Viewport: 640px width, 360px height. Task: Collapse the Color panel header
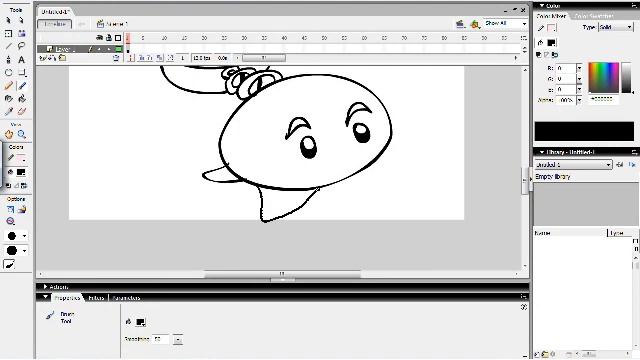(x=542, y=6)
